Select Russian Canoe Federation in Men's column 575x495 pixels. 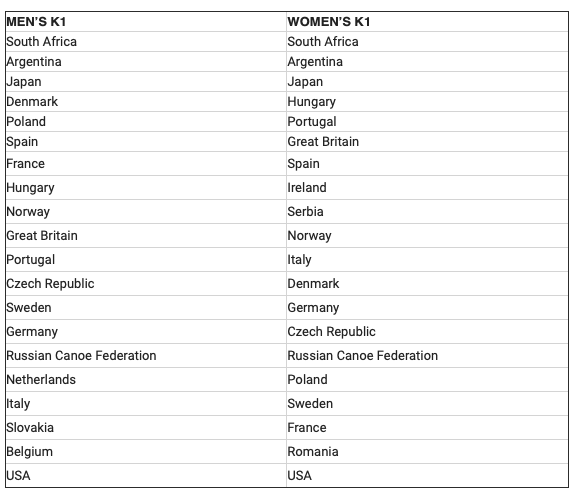coord(81,355)
